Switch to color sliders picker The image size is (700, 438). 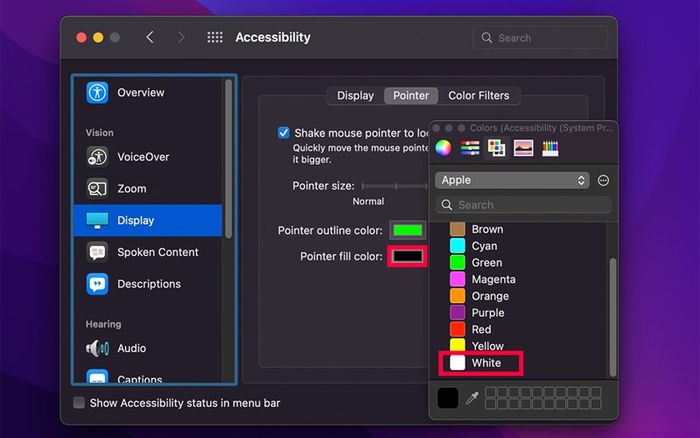[469, 148]
